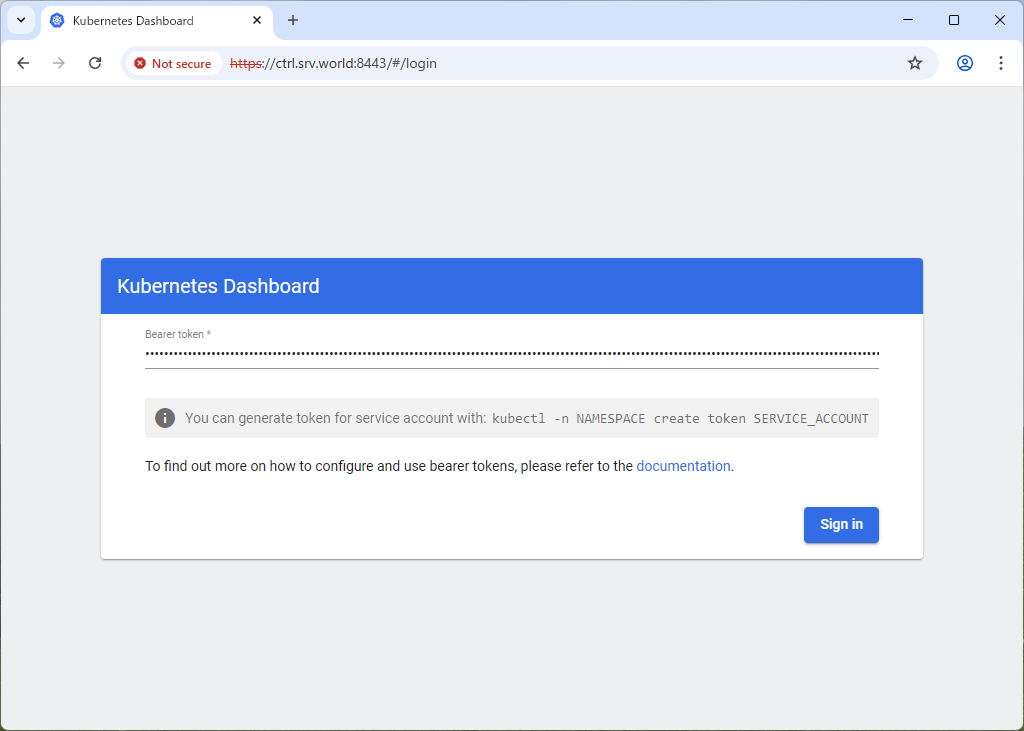Bookmark this page with the star icon

(x=914, y=63)
